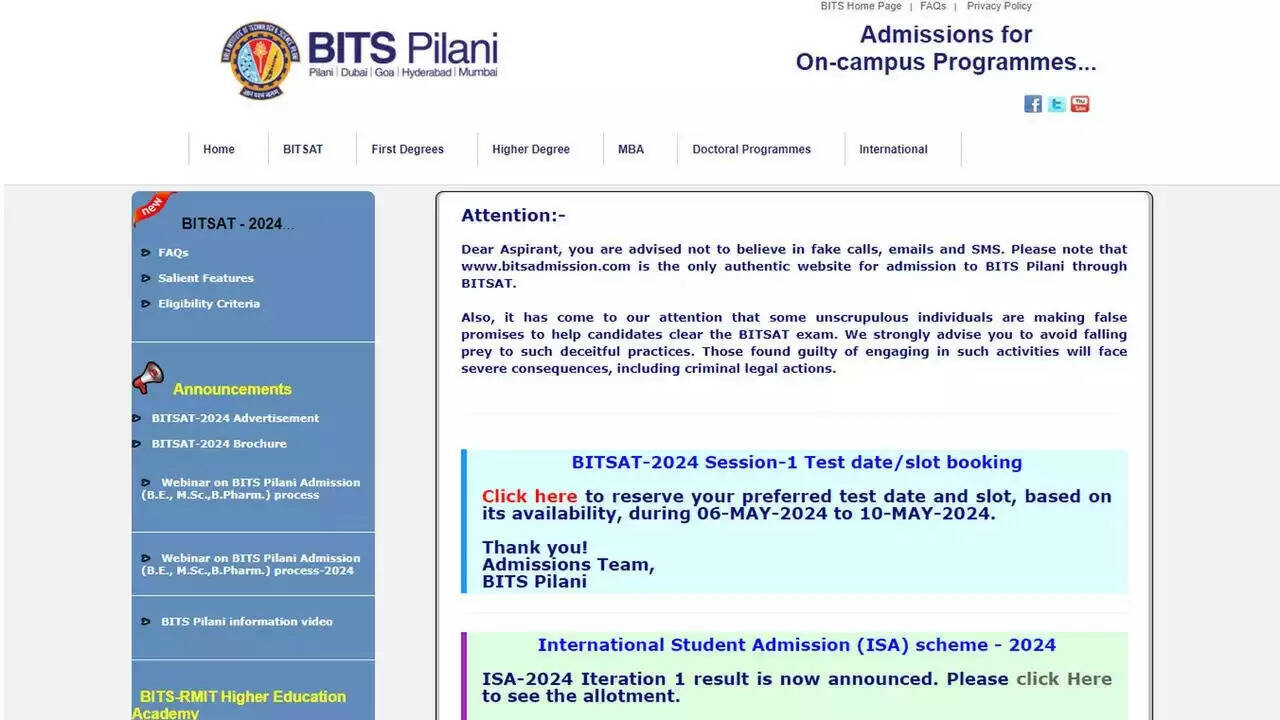Open BITSAT-2024 Brochure announcement

click(219, 444)
